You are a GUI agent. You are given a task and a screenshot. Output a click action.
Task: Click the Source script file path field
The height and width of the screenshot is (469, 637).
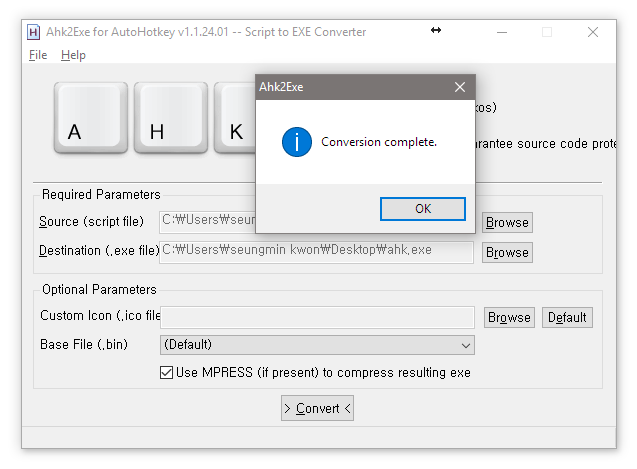(x=208, y=222)
